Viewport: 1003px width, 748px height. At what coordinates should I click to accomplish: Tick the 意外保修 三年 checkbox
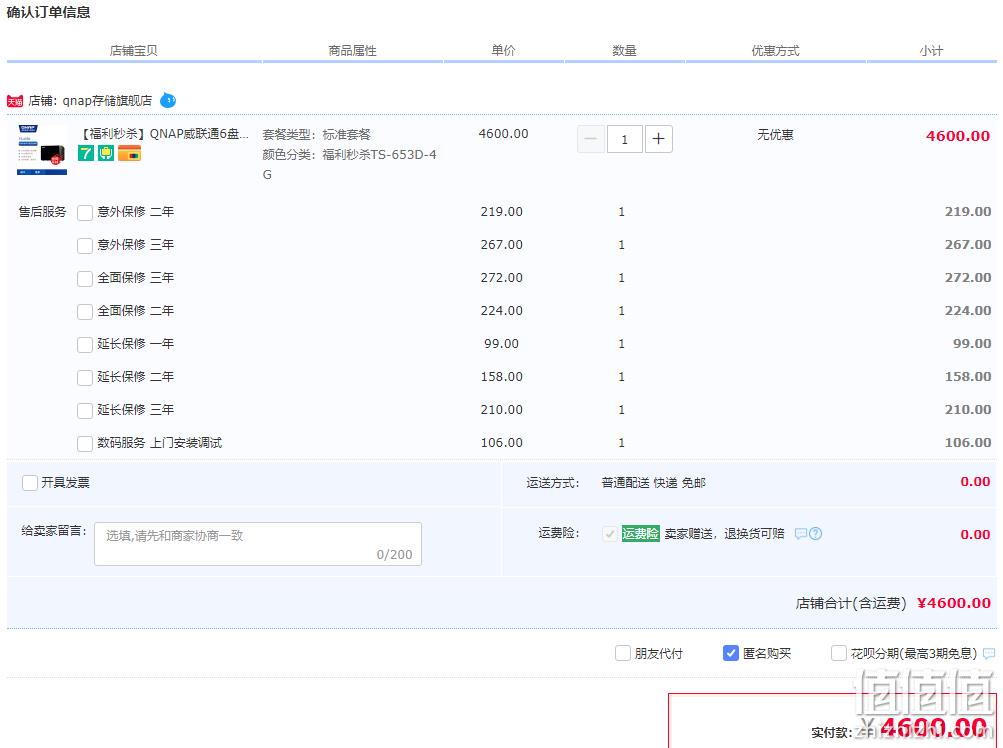85,246
